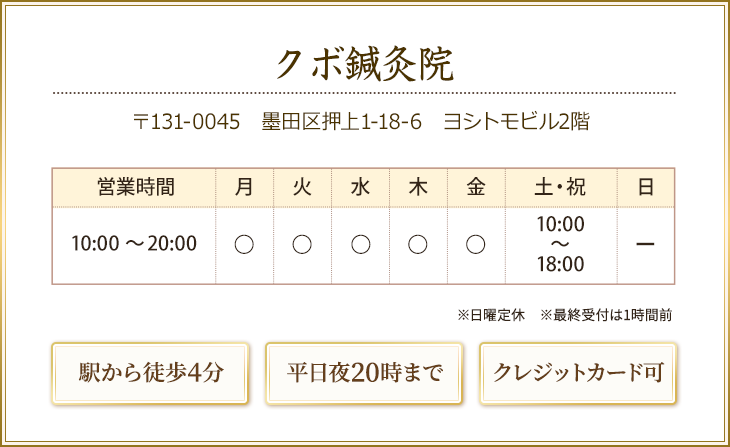Click the 水 day column header
The width and height of the screenshot is (730, 447).
coord(360,188)
